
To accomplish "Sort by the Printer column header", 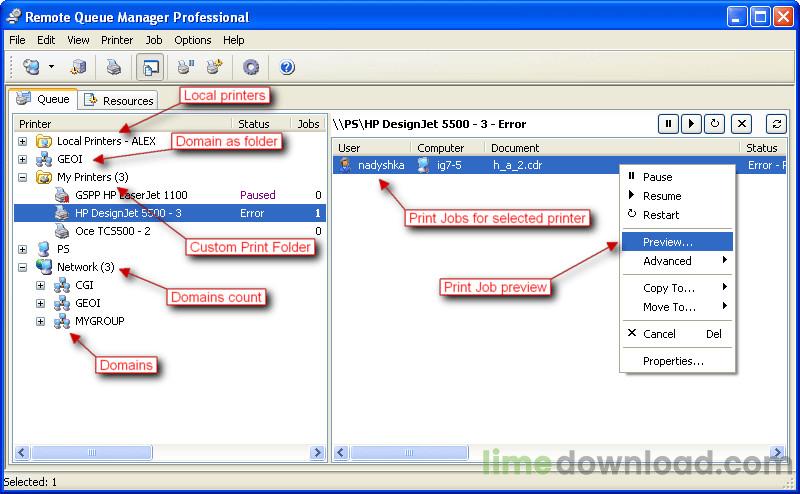I will click(123, 124).
